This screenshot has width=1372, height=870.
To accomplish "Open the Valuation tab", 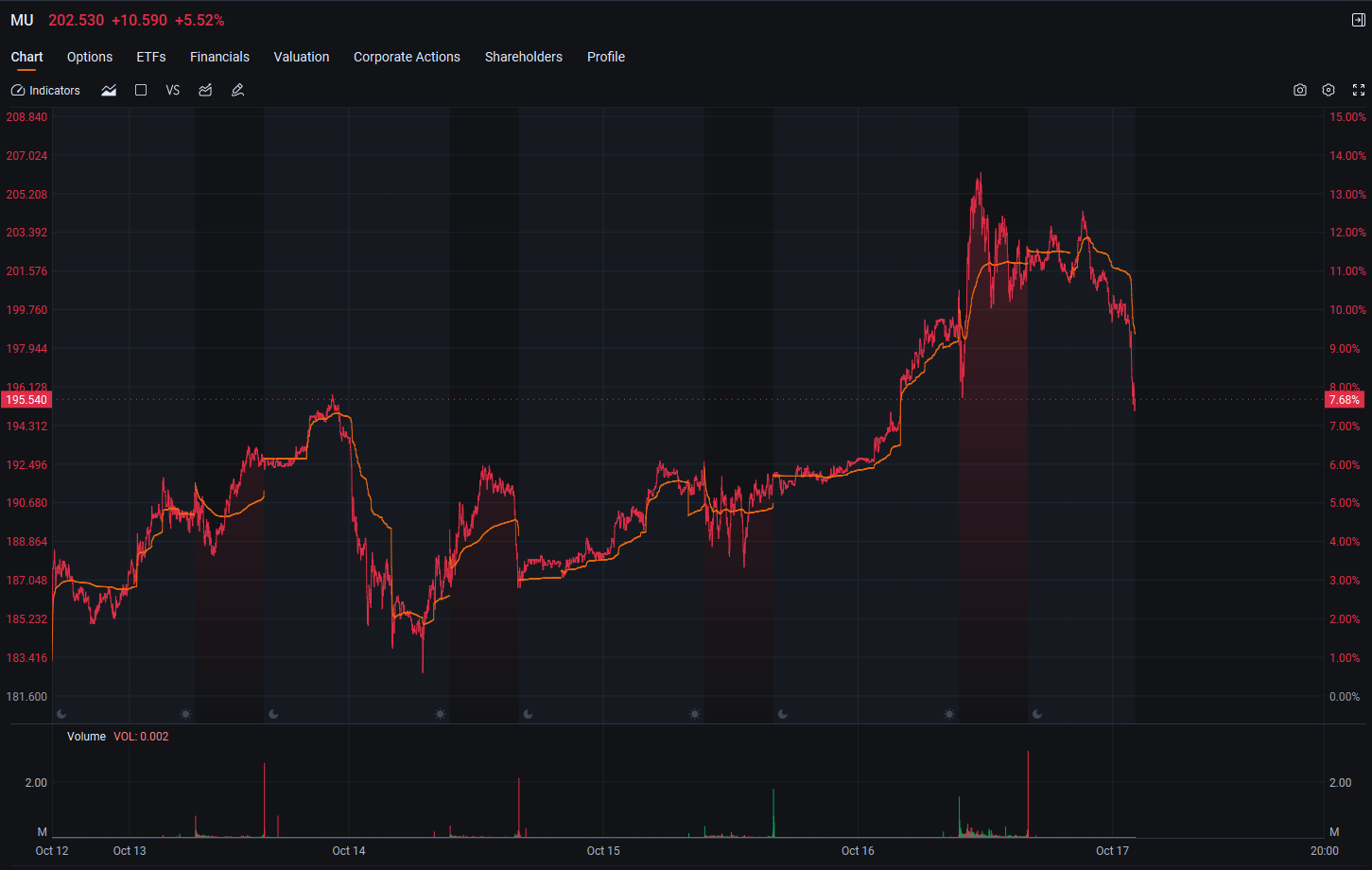I will click(302, 57).
